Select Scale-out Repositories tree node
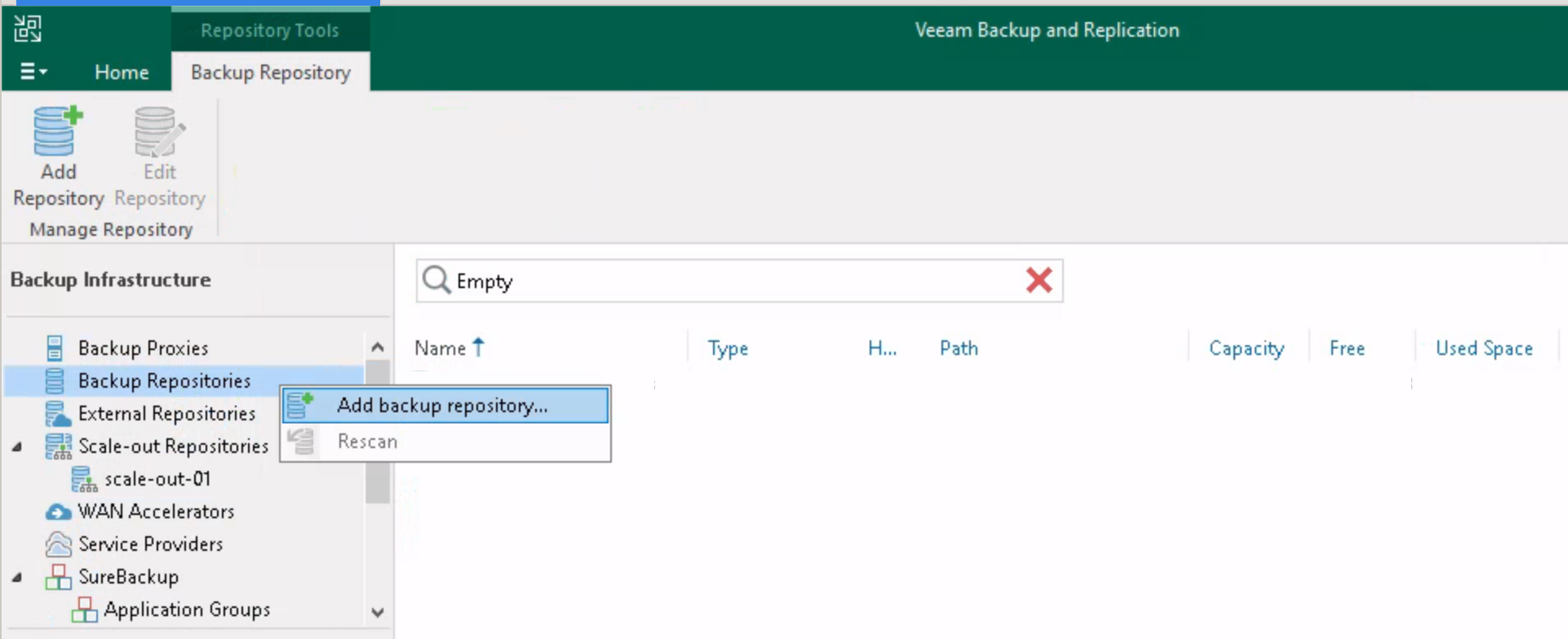Viewport: 1568px width, 639px height. tap(173, 446)
